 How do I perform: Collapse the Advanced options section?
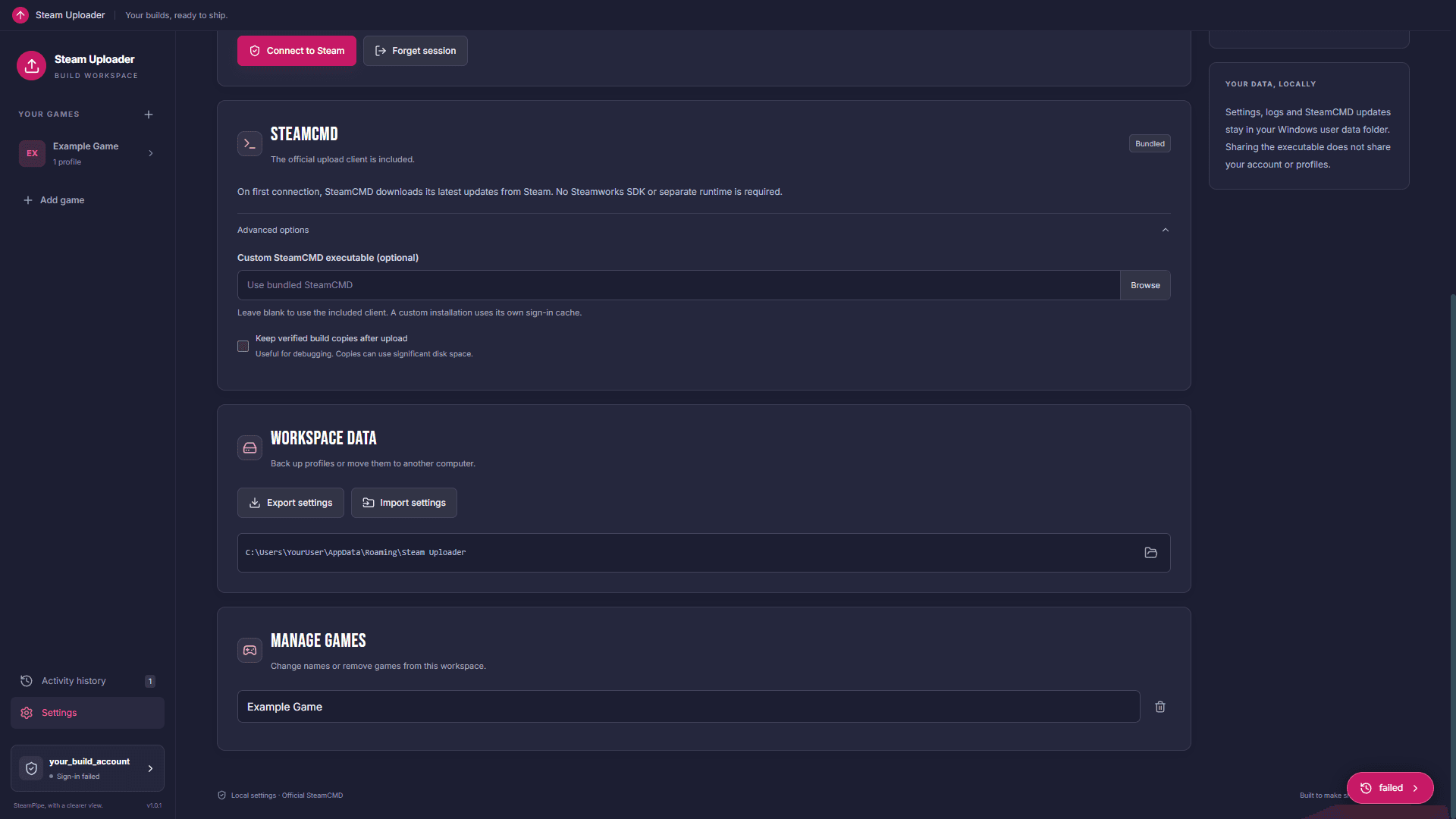[1166, 230]
